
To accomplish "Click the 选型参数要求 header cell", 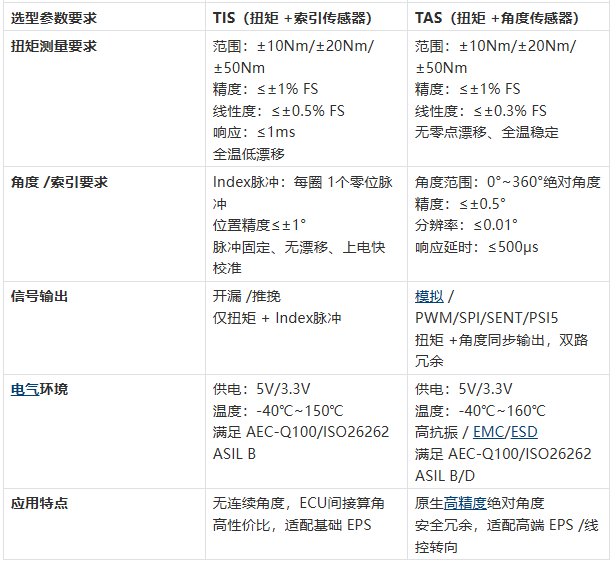I will pos(54,18).
